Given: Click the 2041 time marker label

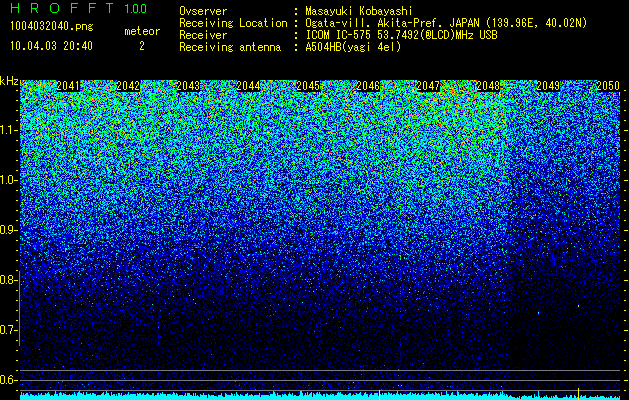Looking at the screenshot, I should [x=68, y=86].
